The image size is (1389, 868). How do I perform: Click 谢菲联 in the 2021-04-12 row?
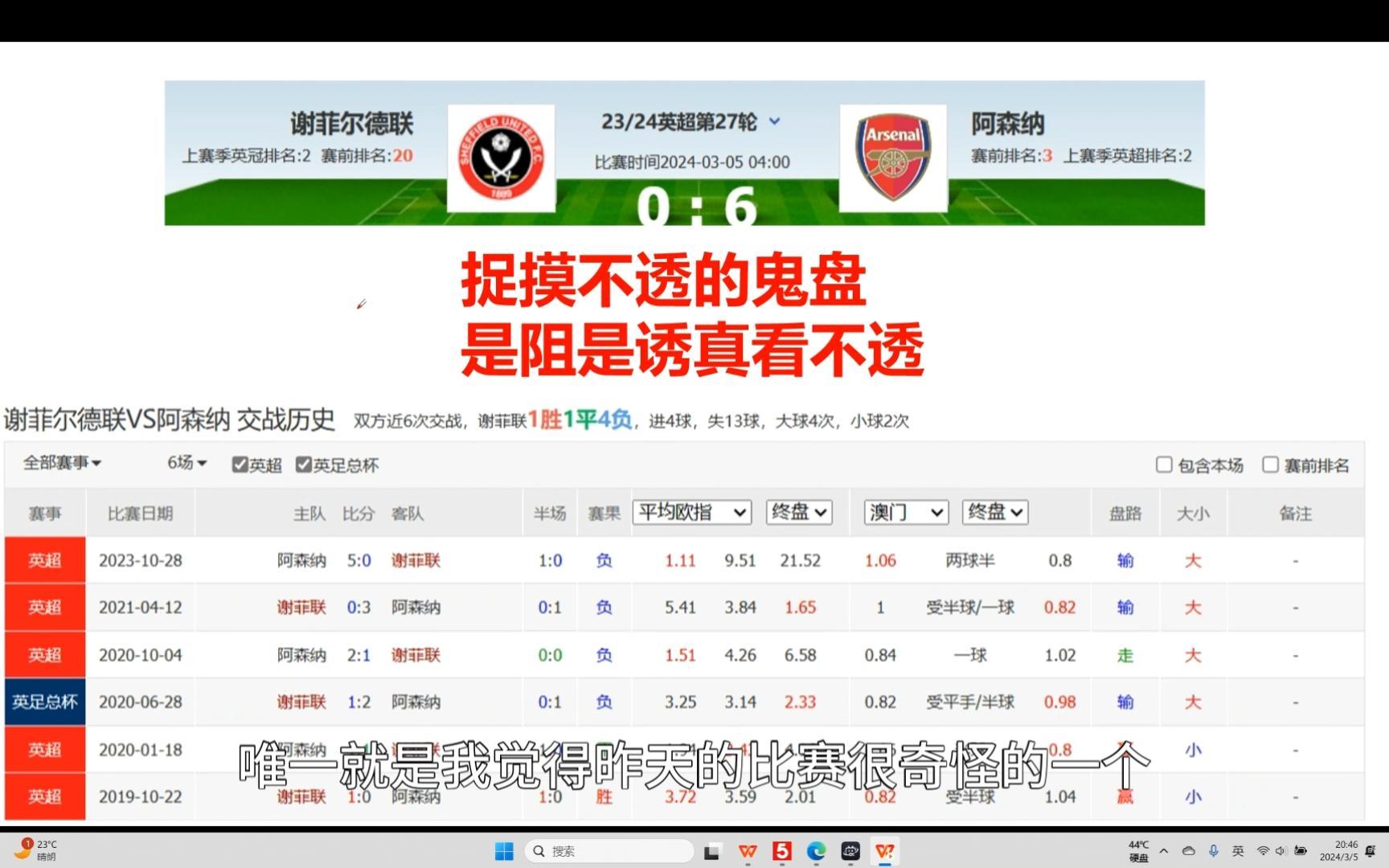click(x=301, y=608)
